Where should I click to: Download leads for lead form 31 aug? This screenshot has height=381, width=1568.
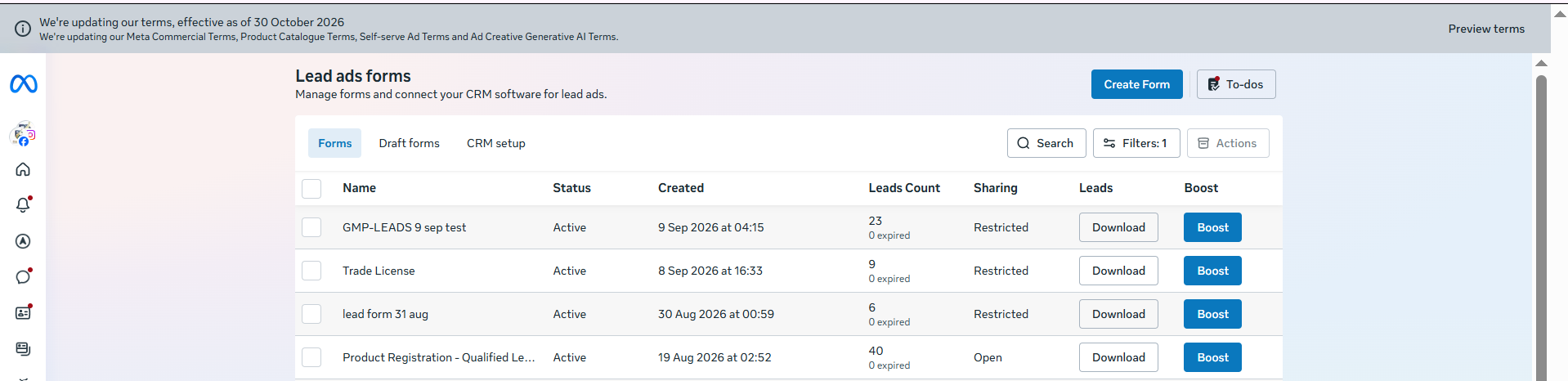coord(1118,314)
